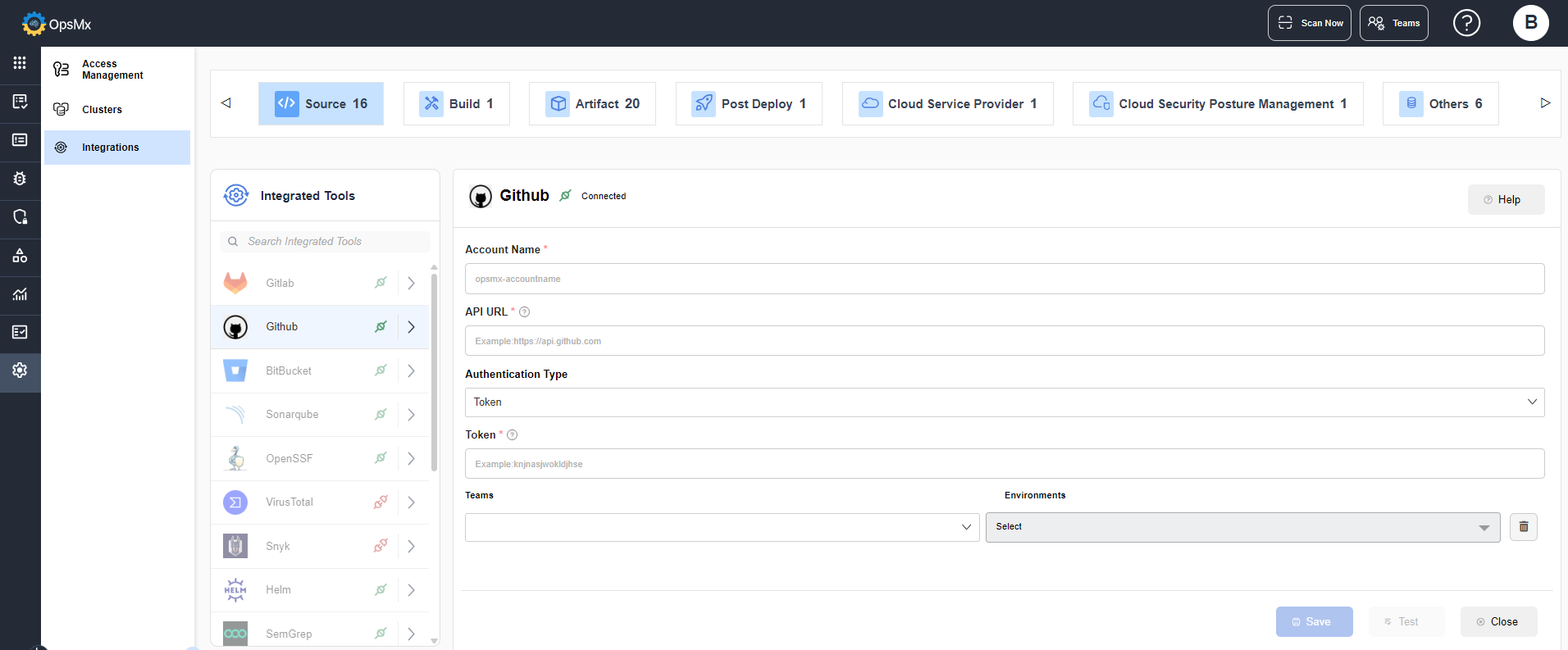Click the analytics chart icon in sidebar
The width and height of the screenshot is (1568, 650).
point(20,293)
